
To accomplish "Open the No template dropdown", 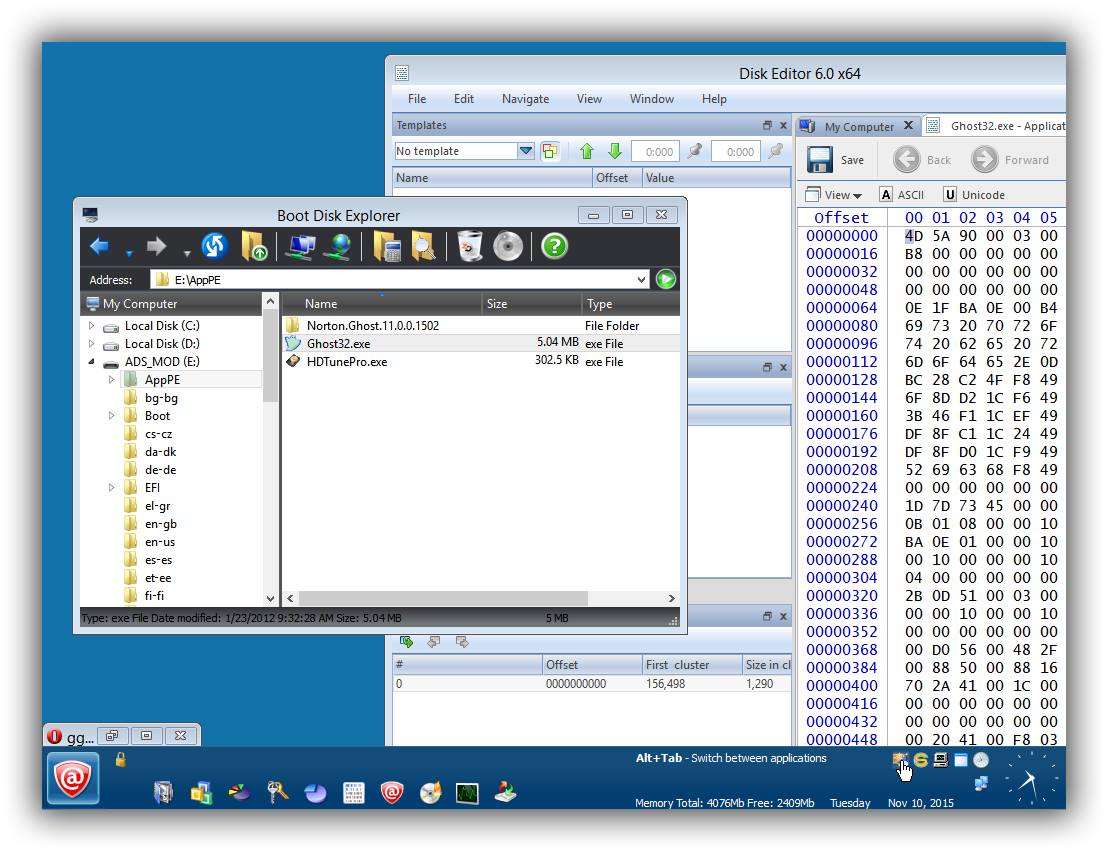I will [x=526, y=151].
